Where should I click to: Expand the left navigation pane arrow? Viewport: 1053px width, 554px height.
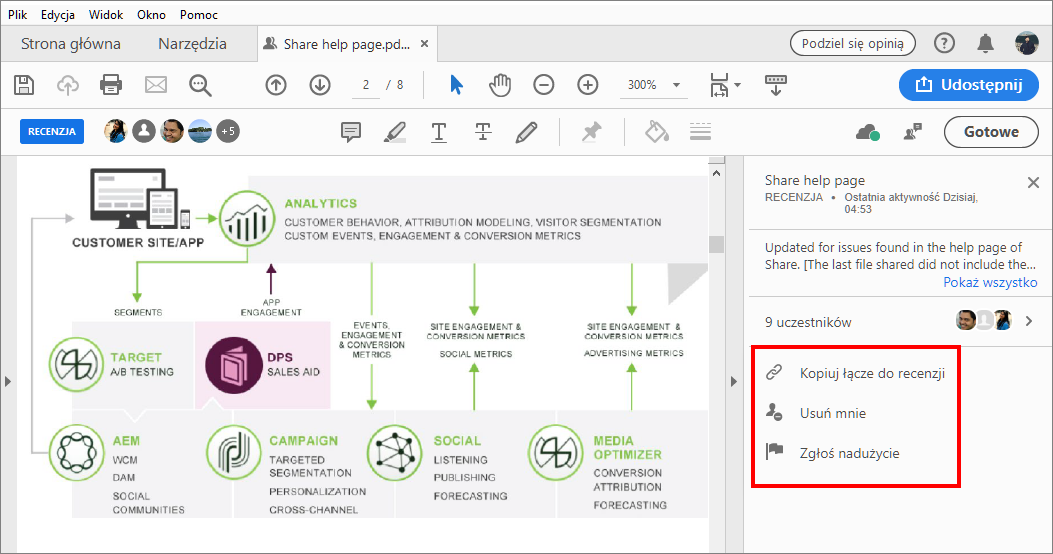pyautogui.click(x=8, y=381)
